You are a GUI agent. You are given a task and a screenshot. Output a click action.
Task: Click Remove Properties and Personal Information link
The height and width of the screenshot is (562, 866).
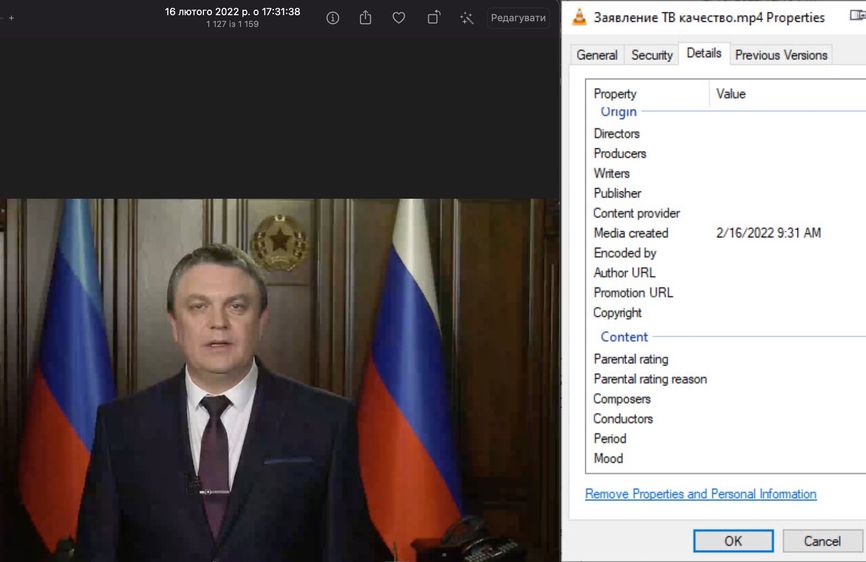click(700, 494)
